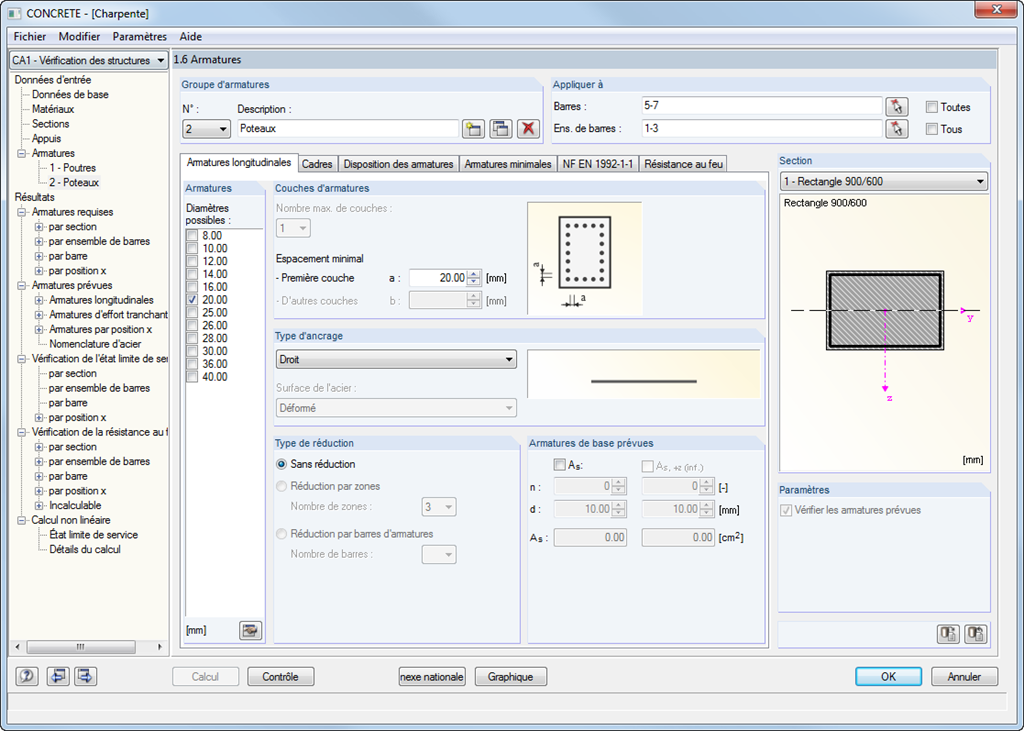Delete the reinforcement group with the red X
Image resolution: width=1024 pixels, height=731 pixels.
[x=528, y=129]
